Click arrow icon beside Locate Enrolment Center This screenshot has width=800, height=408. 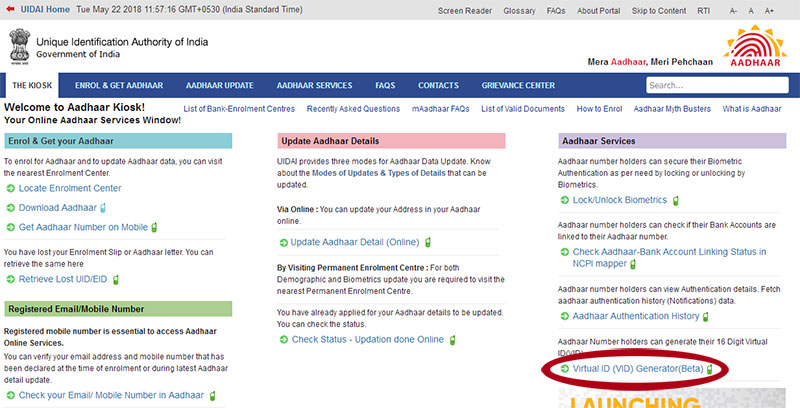11,188
